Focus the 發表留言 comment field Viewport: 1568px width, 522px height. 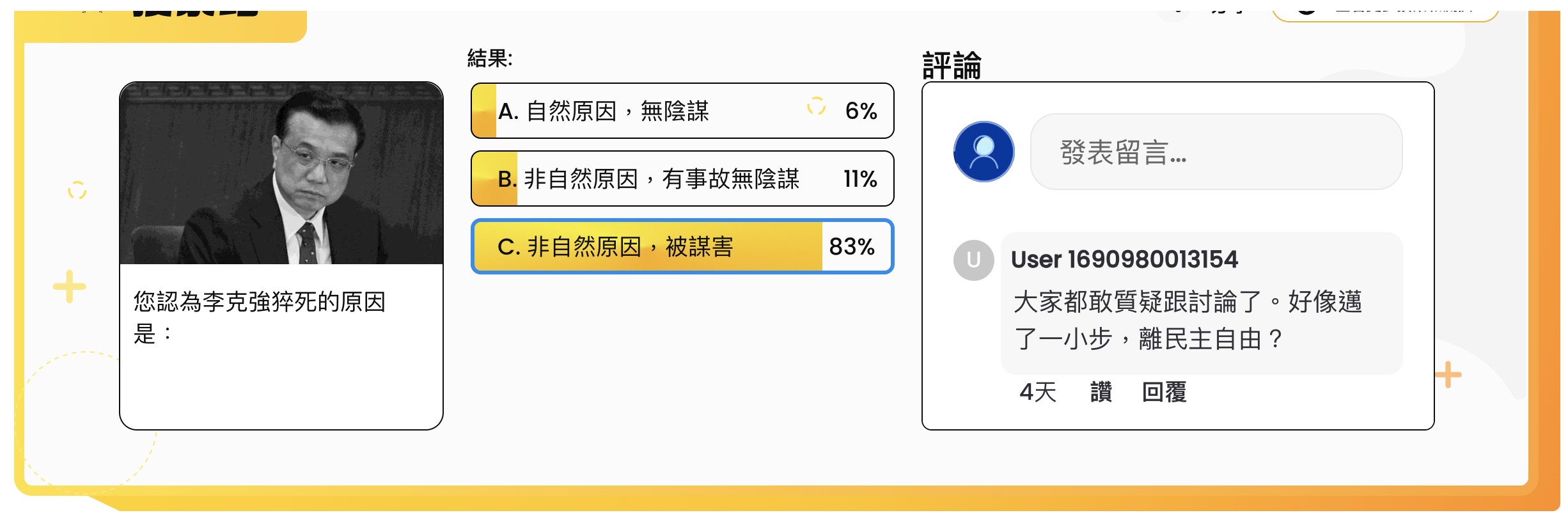pyautogui.click(x=1215, y=152)
